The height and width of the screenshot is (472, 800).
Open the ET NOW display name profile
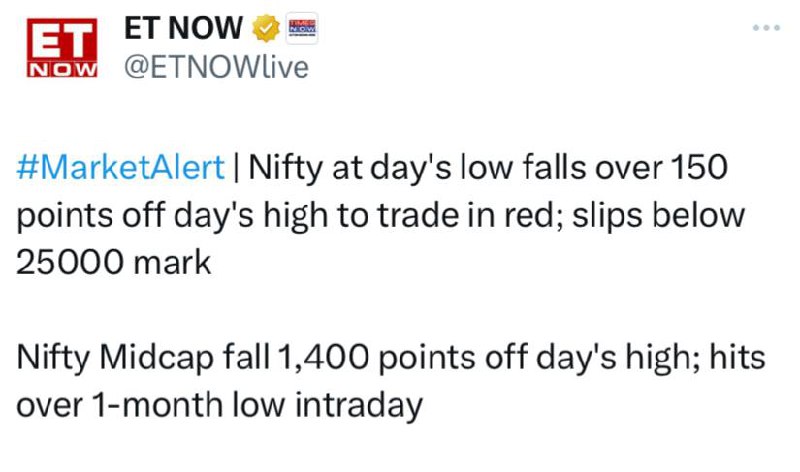tap(184, 28)
